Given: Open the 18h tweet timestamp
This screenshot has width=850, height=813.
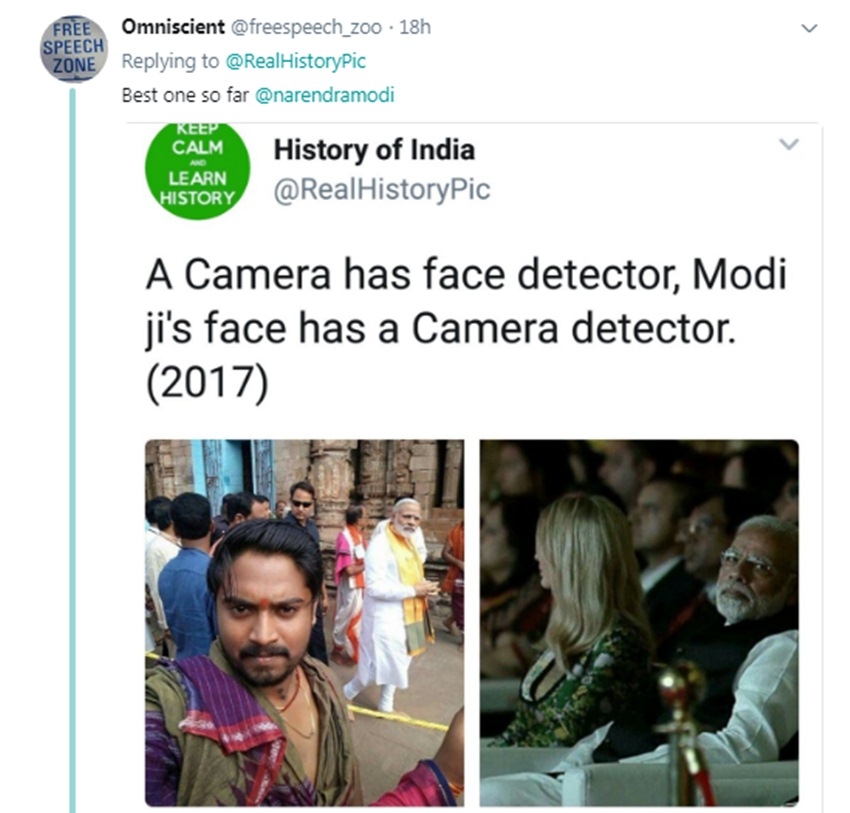Looking at the screenshot, I should (x=415, y=28).
